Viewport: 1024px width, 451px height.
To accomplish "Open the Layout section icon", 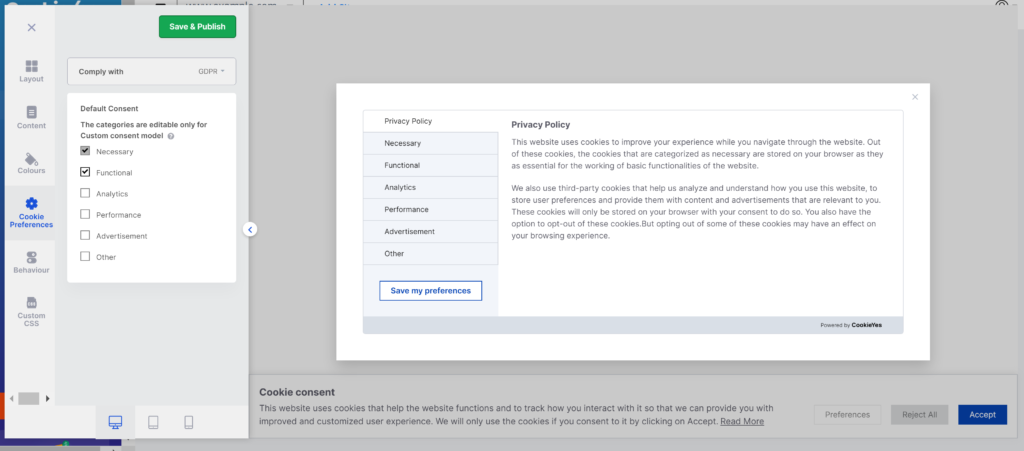I will coord(31,72).
